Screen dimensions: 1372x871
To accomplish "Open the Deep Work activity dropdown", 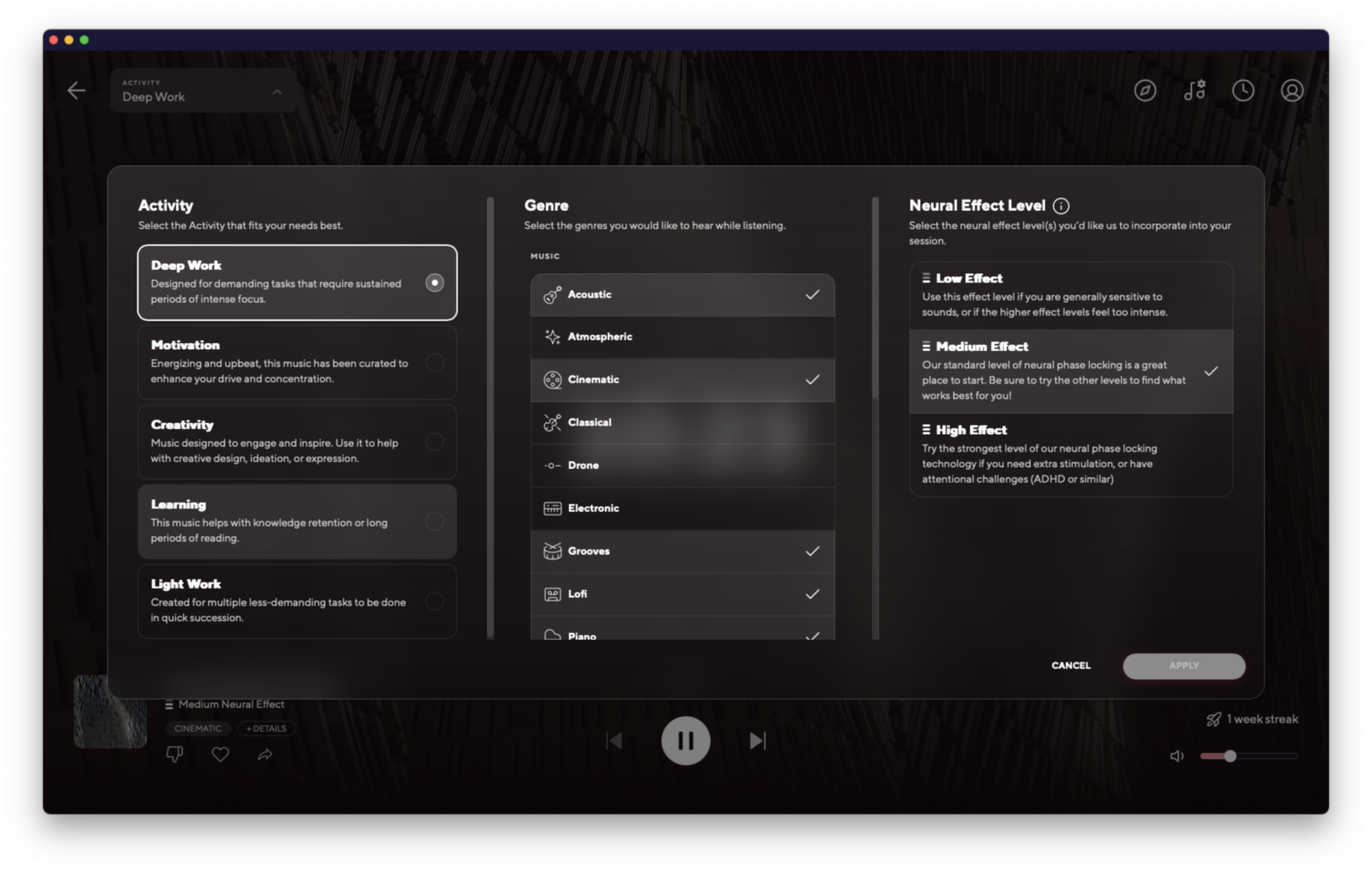I will (204, 90).
